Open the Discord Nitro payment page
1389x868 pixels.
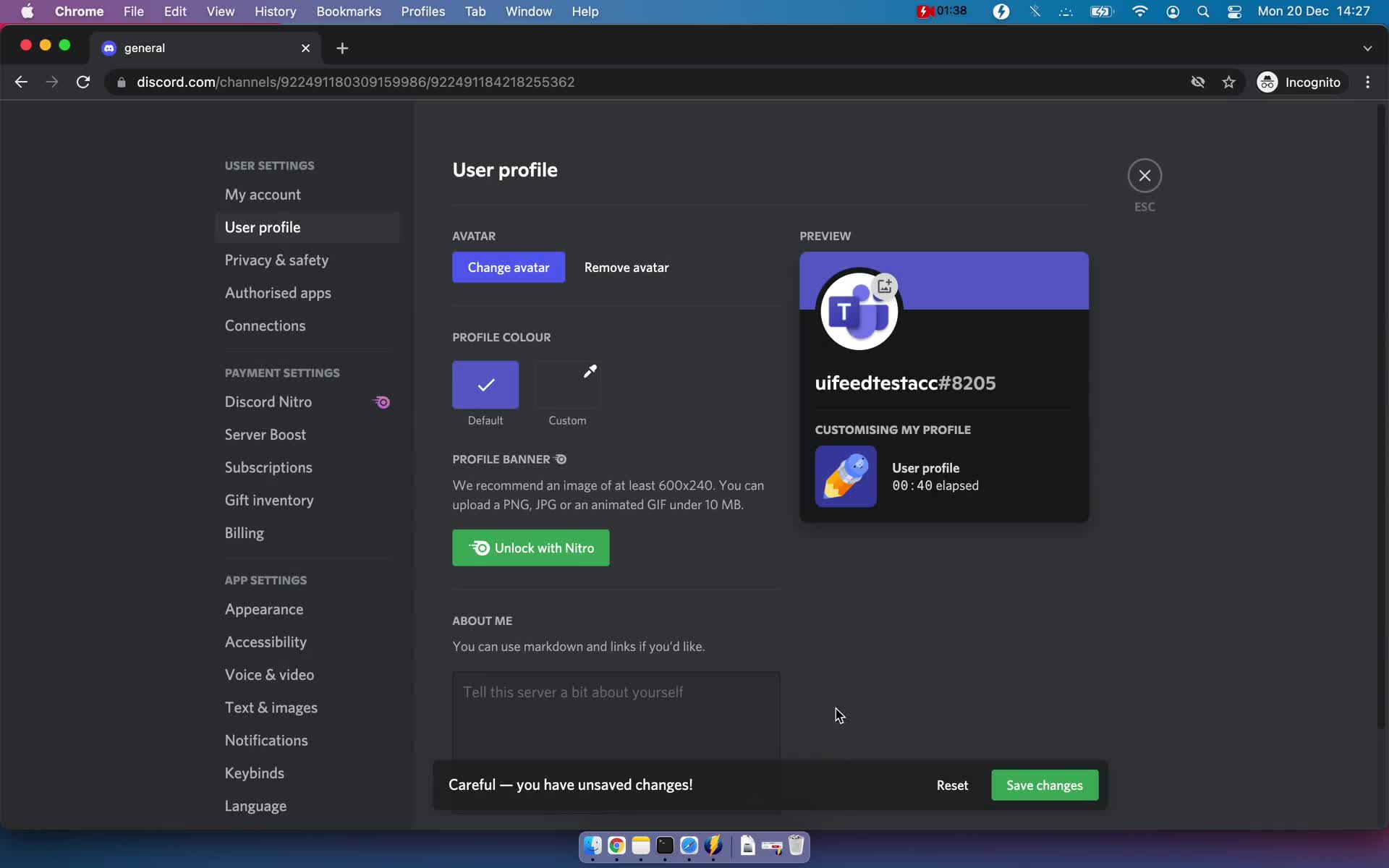(x=268, y=401)
